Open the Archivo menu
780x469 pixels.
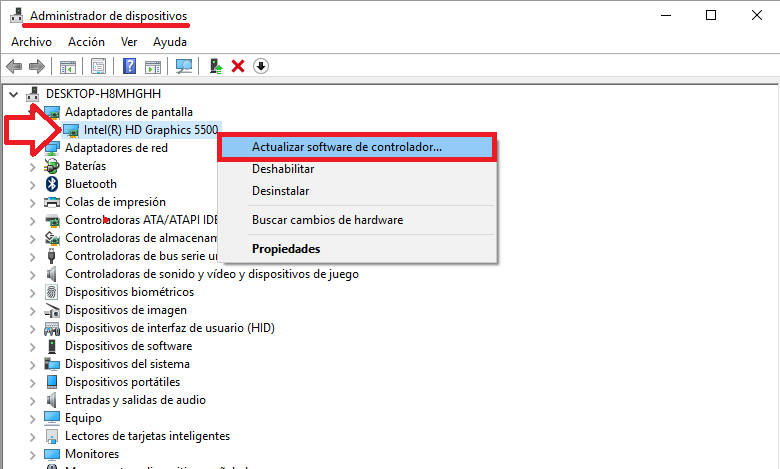[31, 42]
